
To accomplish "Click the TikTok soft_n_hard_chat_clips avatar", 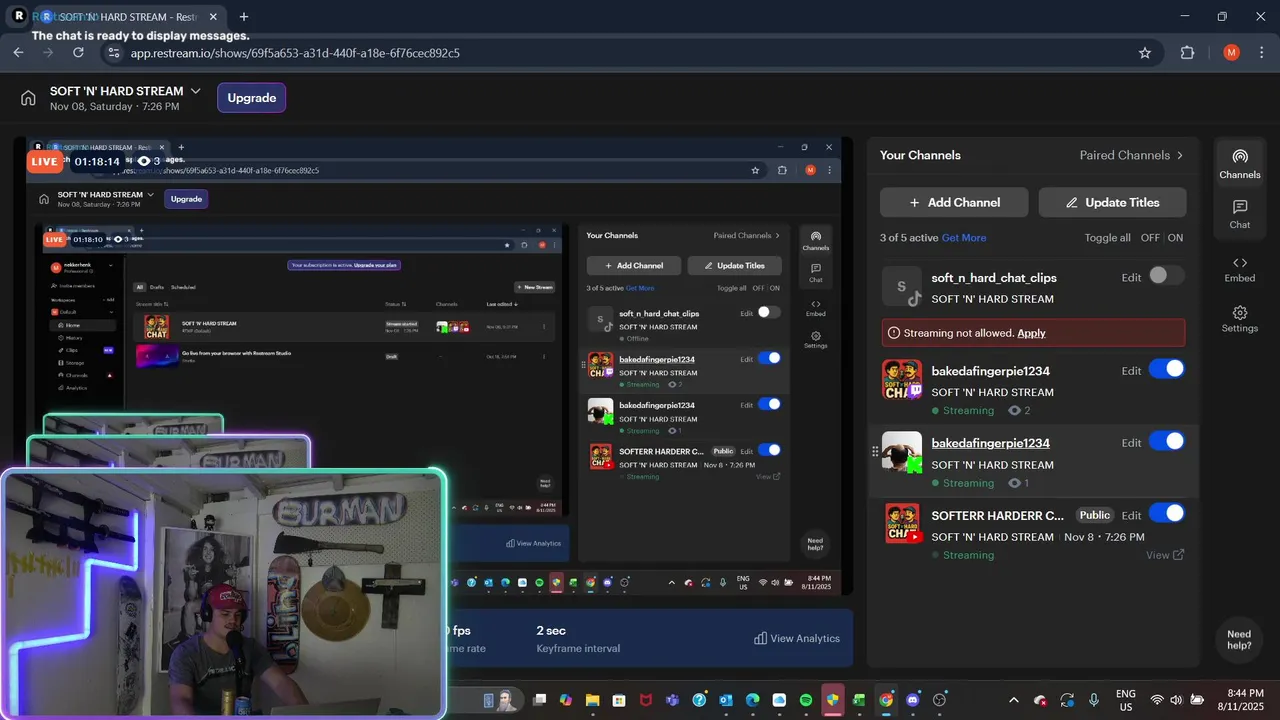I will 902,286.
